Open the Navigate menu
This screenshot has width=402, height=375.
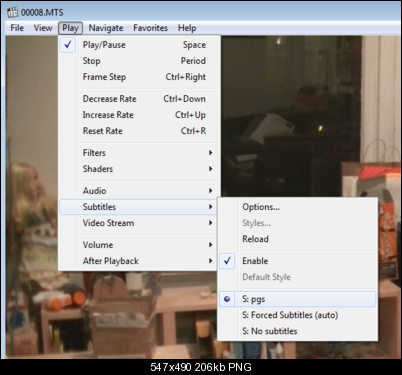click(106, 28)
